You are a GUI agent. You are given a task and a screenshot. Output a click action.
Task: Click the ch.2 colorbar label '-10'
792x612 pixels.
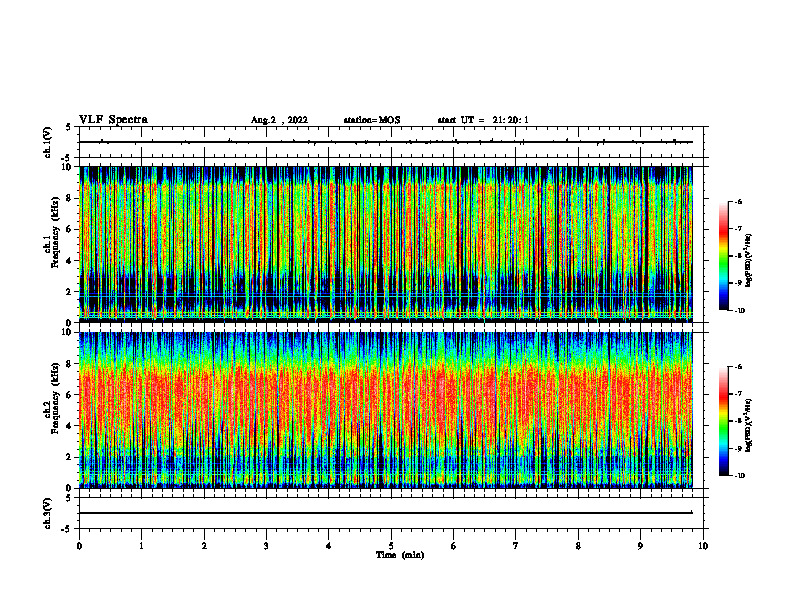(x=739, y=475)
